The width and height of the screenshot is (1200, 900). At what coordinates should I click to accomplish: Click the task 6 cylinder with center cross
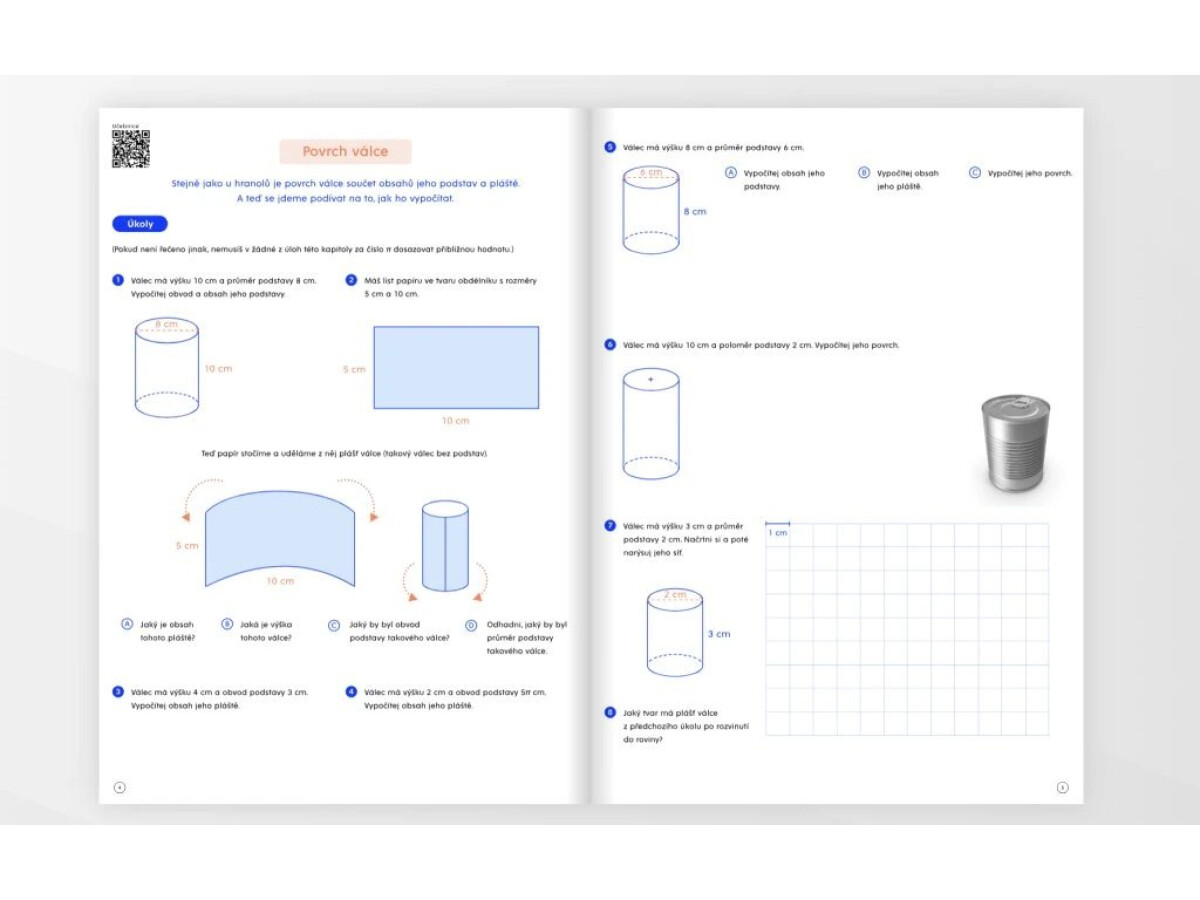(x=651, y=424)
